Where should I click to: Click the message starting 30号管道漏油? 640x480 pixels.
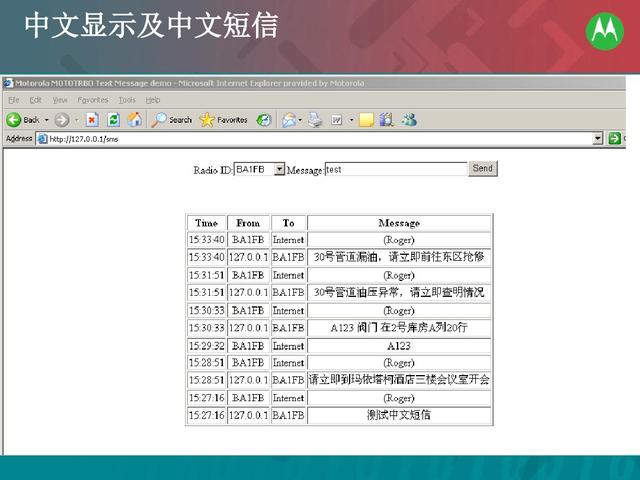[399, 257]
